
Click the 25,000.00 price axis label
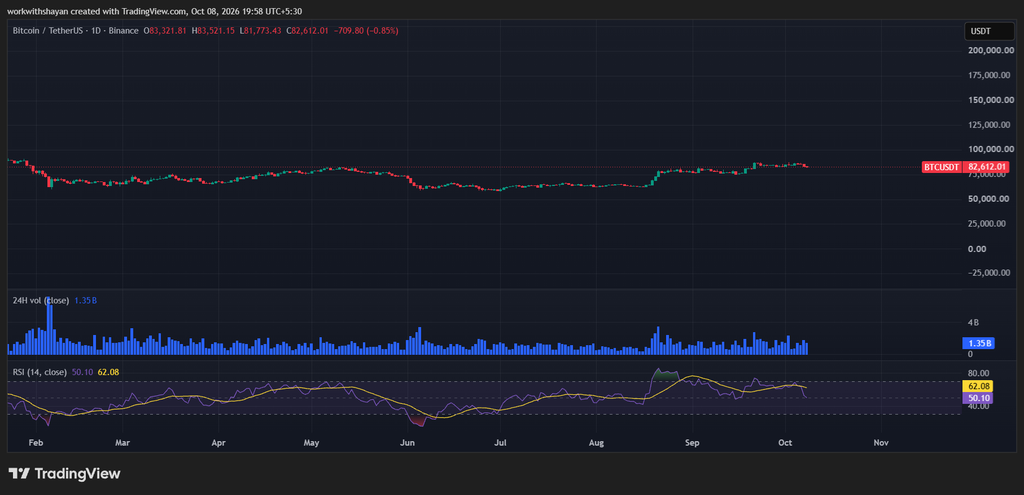point(987,224)
